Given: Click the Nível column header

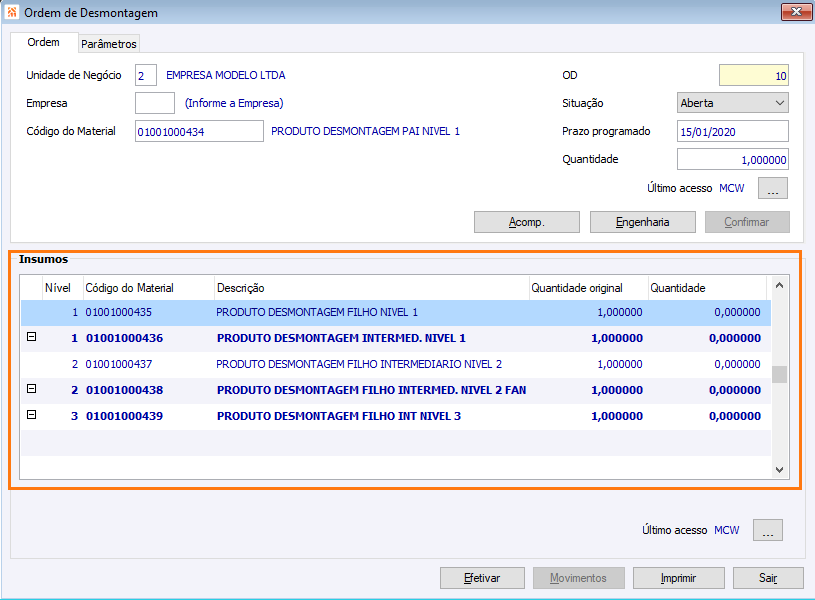Looking at the screenshot, I should pos(62,288).
